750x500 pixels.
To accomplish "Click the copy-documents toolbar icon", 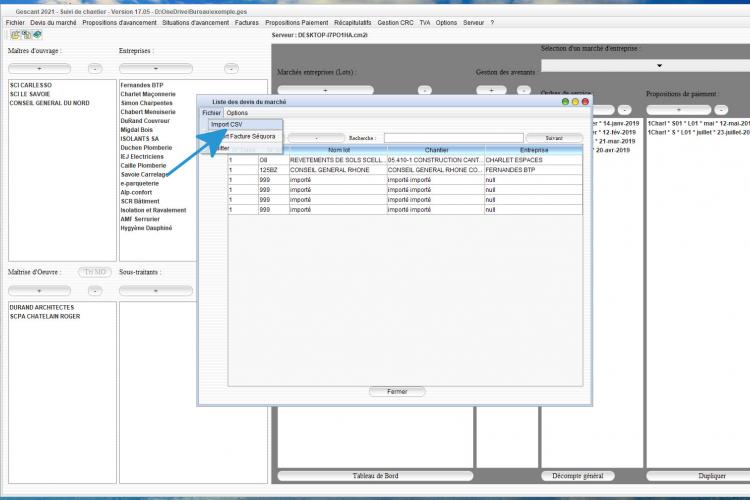I will (x=26, y=35).
